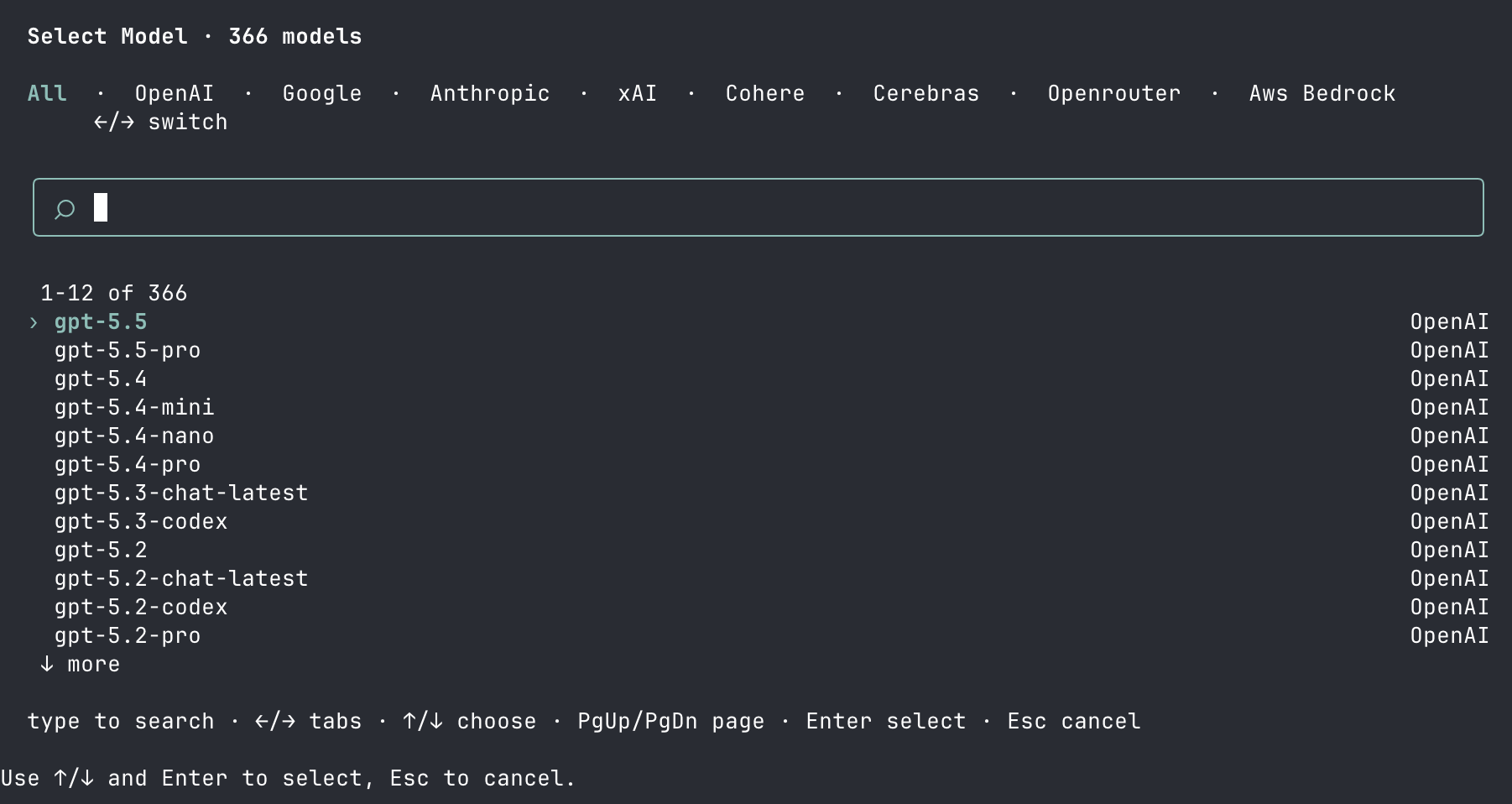Pick the gpt-5.4 model
The width and height of the screenshot is (1512, 804).
coord(759,379)
